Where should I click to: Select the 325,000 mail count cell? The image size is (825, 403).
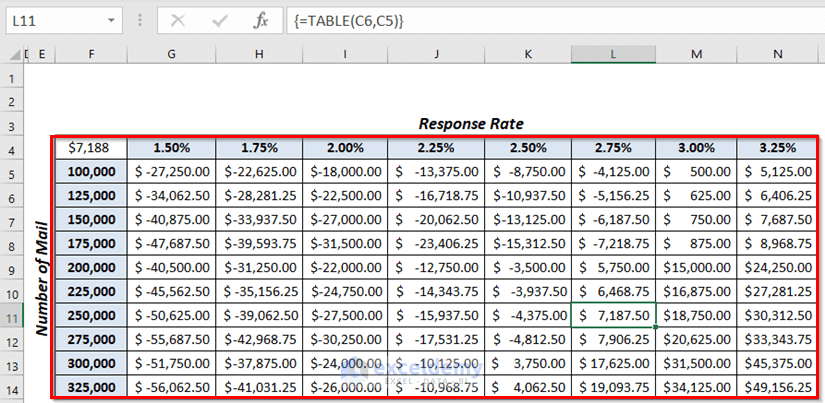point(90,387)
